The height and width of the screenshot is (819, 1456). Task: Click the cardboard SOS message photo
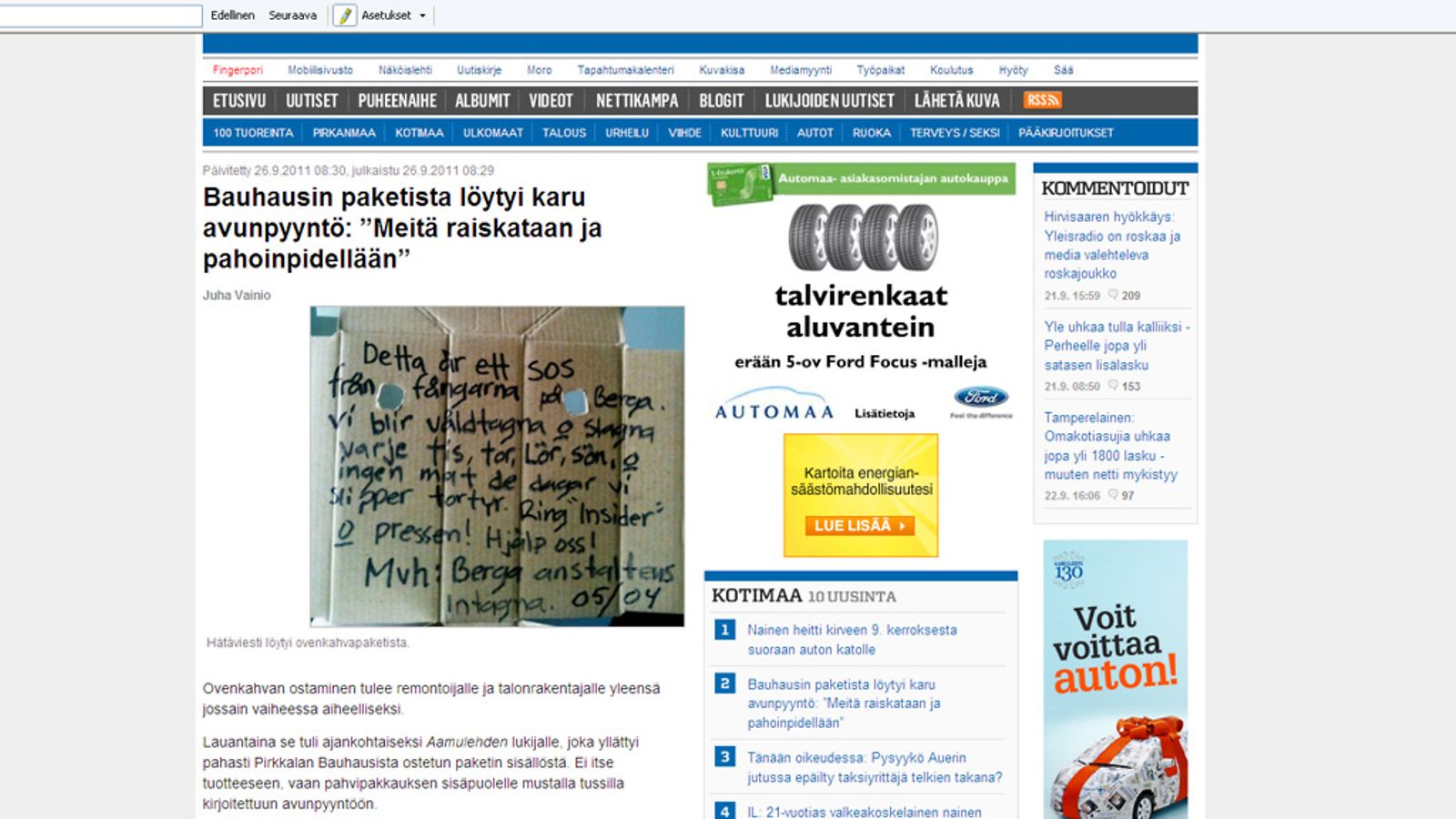click(497, 466)
